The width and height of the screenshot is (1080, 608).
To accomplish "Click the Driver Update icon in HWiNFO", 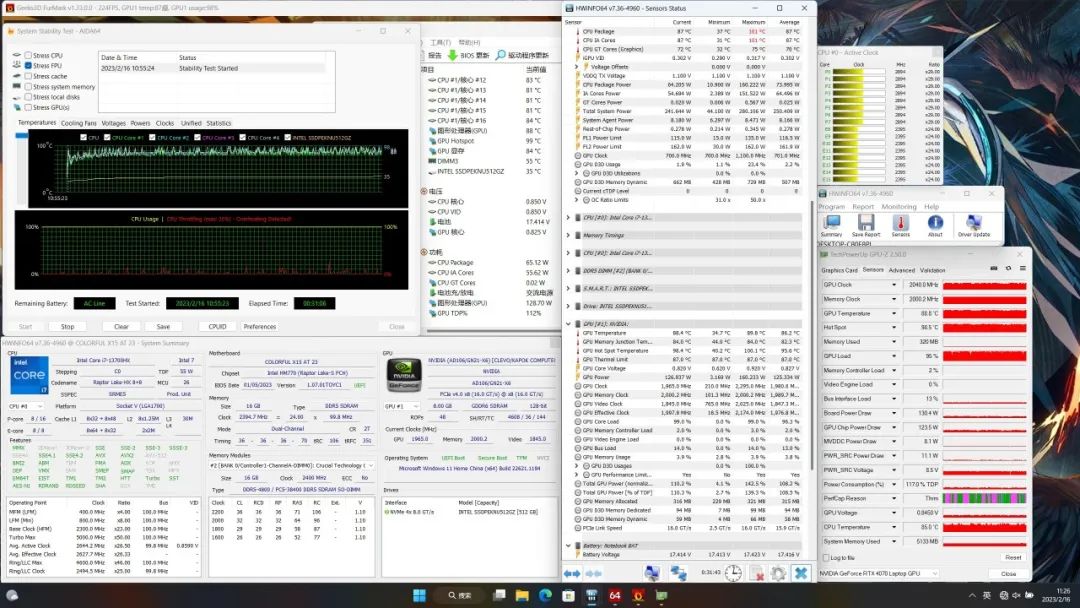I will coord(974,222).
